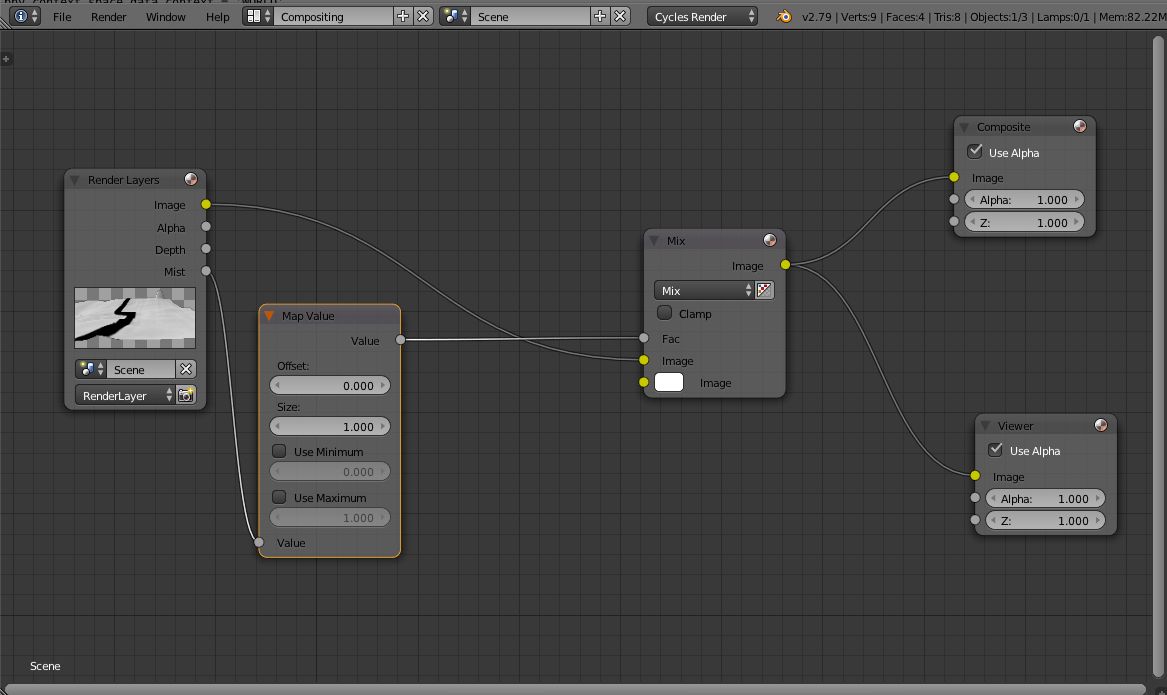Open the white color swatch in Mix node
This screenshot has width=1167, height=695.
point(668,382)
